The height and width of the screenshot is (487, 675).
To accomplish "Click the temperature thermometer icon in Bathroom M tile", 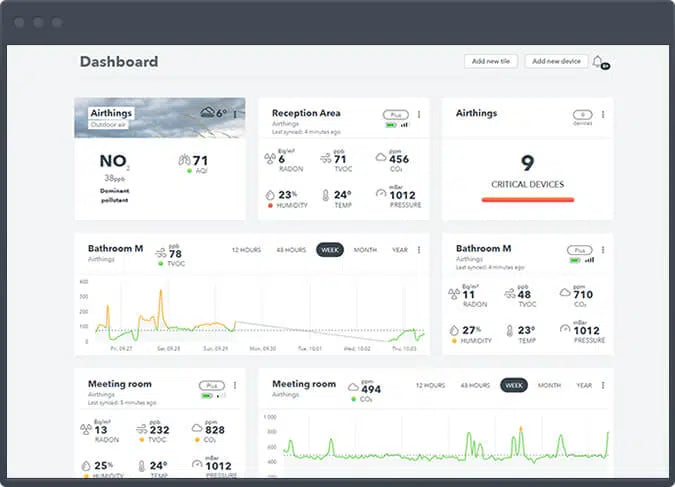I will (509, 330).
